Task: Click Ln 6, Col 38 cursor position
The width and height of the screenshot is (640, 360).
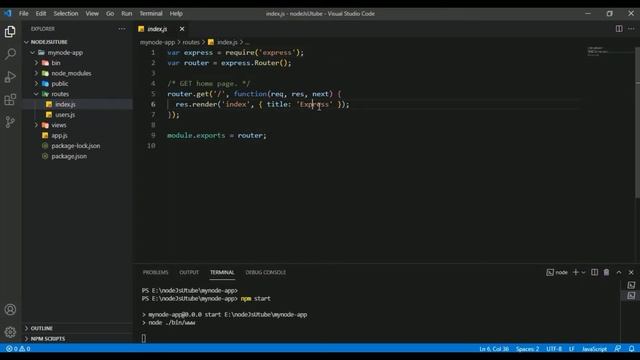Action: point(494,349)
